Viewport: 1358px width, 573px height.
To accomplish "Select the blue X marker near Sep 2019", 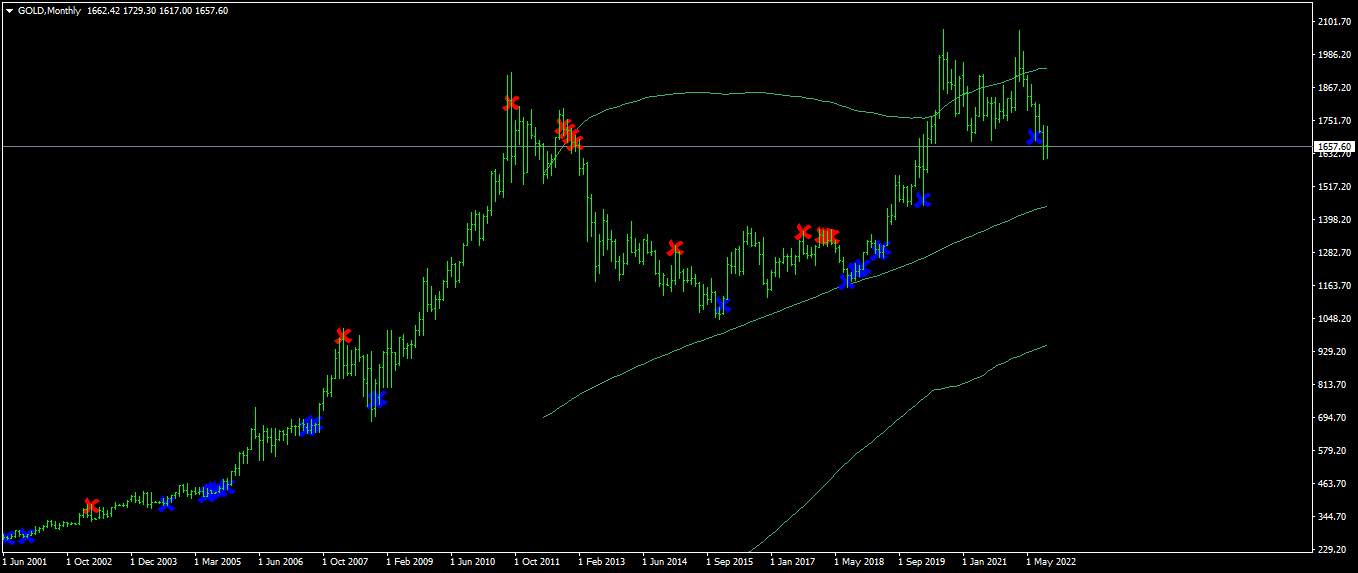I will point(922,200).
